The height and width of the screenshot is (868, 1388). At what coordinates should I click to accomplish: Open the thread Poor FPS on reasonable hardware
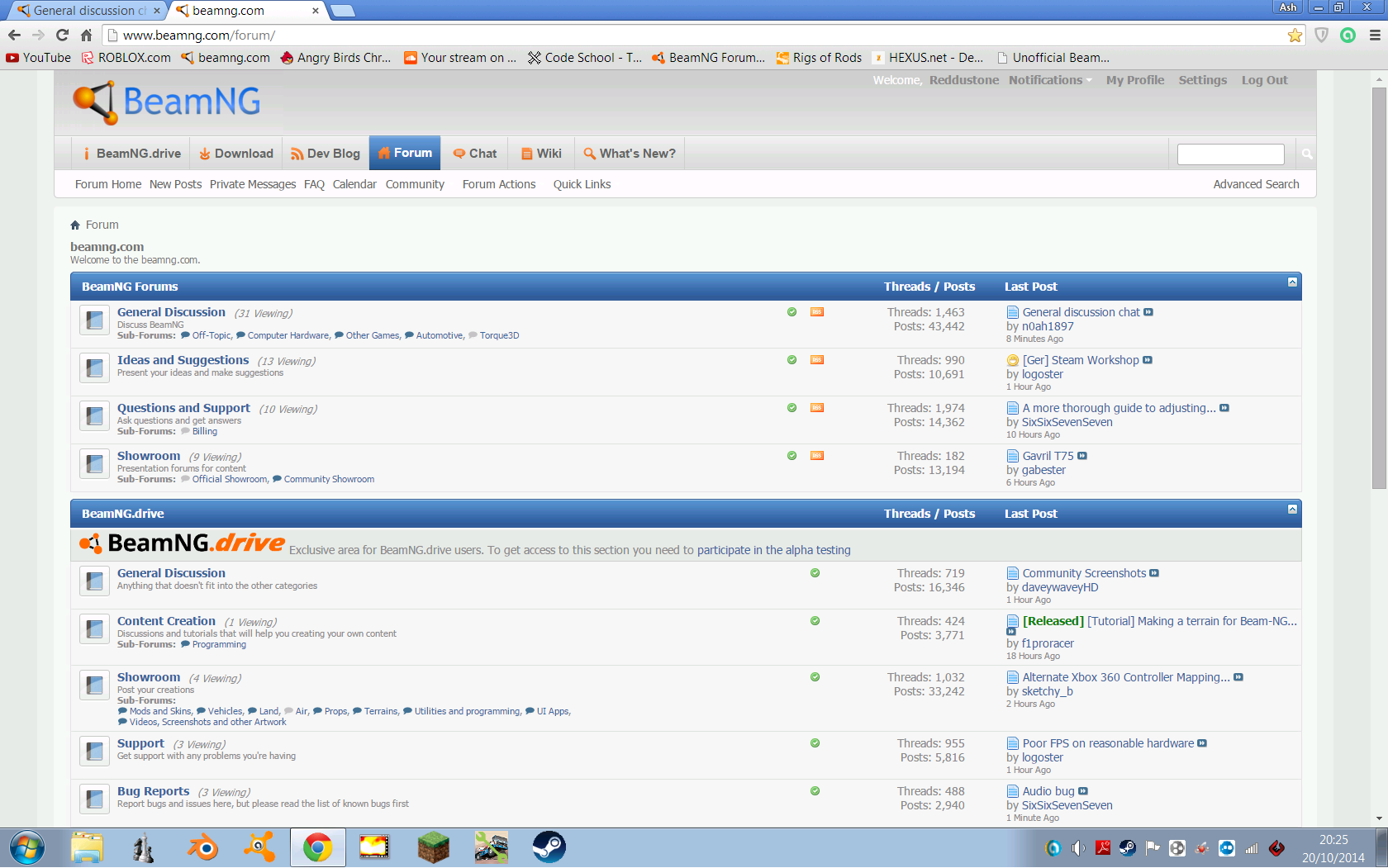[x=1108, y=743]
